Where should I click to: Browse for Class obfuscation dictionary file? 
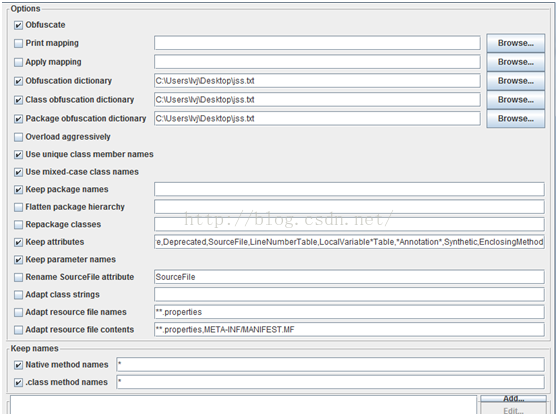coord(516,100)
